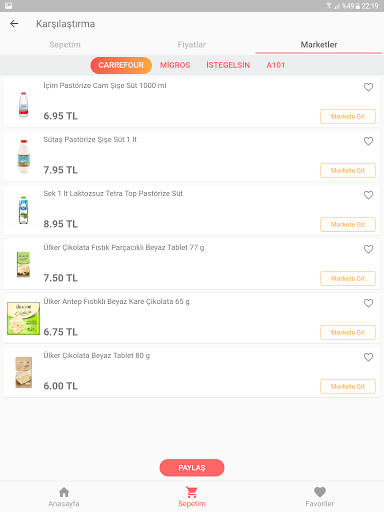Select the A101 market filter
Screen dimensions: 384x512
click(276, 65)
